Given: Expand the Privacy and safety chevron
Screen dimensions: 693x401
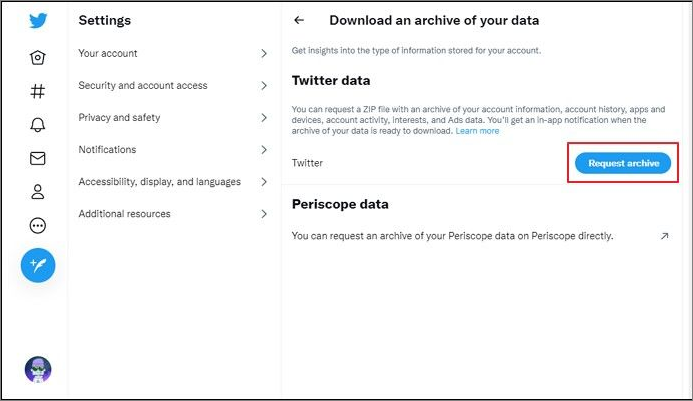Looking at the screenshot, I should point(264,118).
